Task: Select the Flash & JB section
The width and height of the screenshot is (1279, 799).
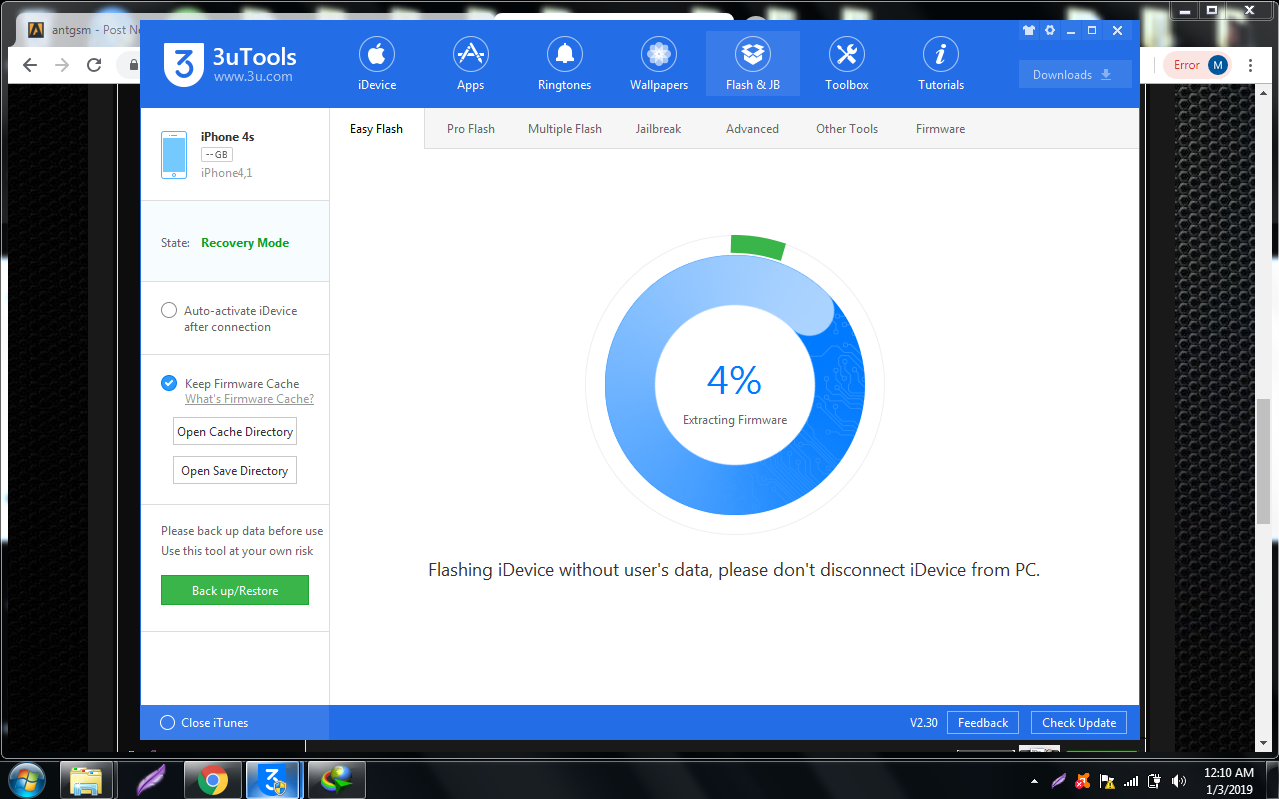Action: point(753,64)
